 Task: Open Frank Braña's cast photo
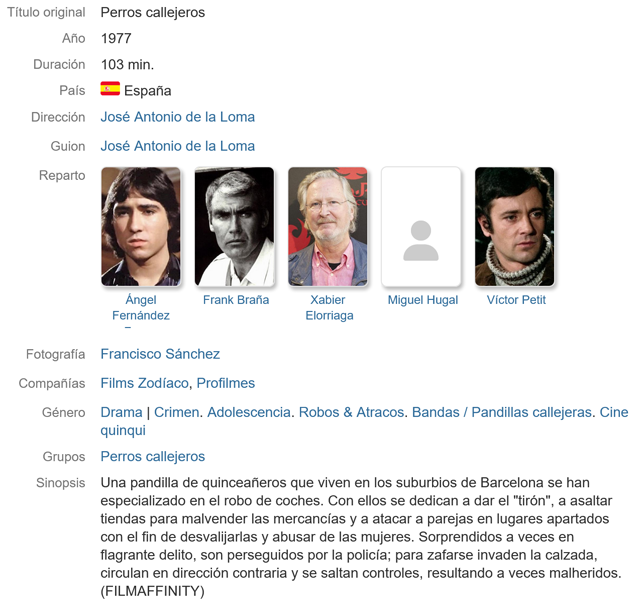(234, 227)
